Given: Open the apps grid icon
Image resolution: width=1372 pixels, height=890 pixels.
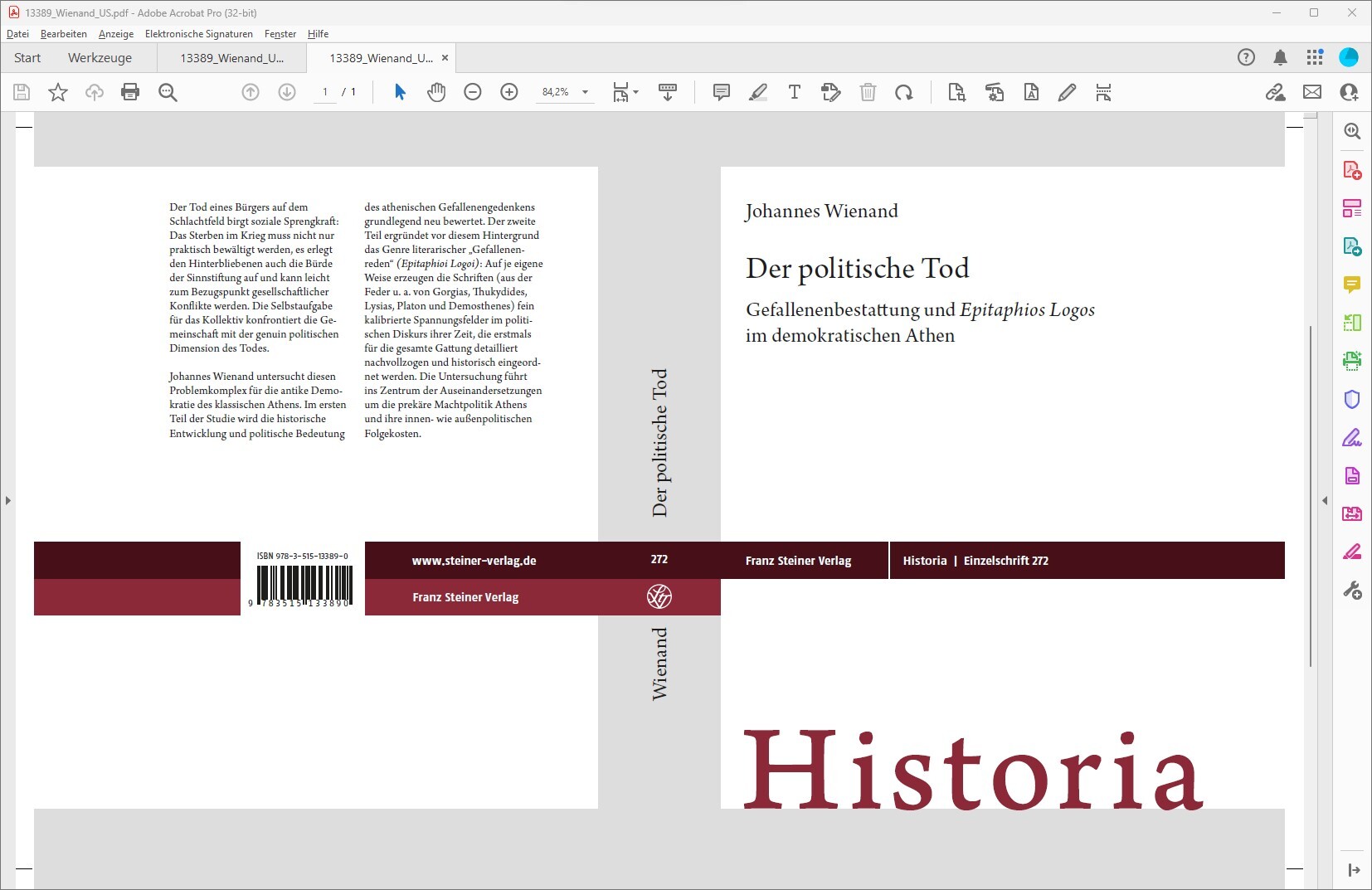Looking at the screenshot, I should (x=1315, y=57).
